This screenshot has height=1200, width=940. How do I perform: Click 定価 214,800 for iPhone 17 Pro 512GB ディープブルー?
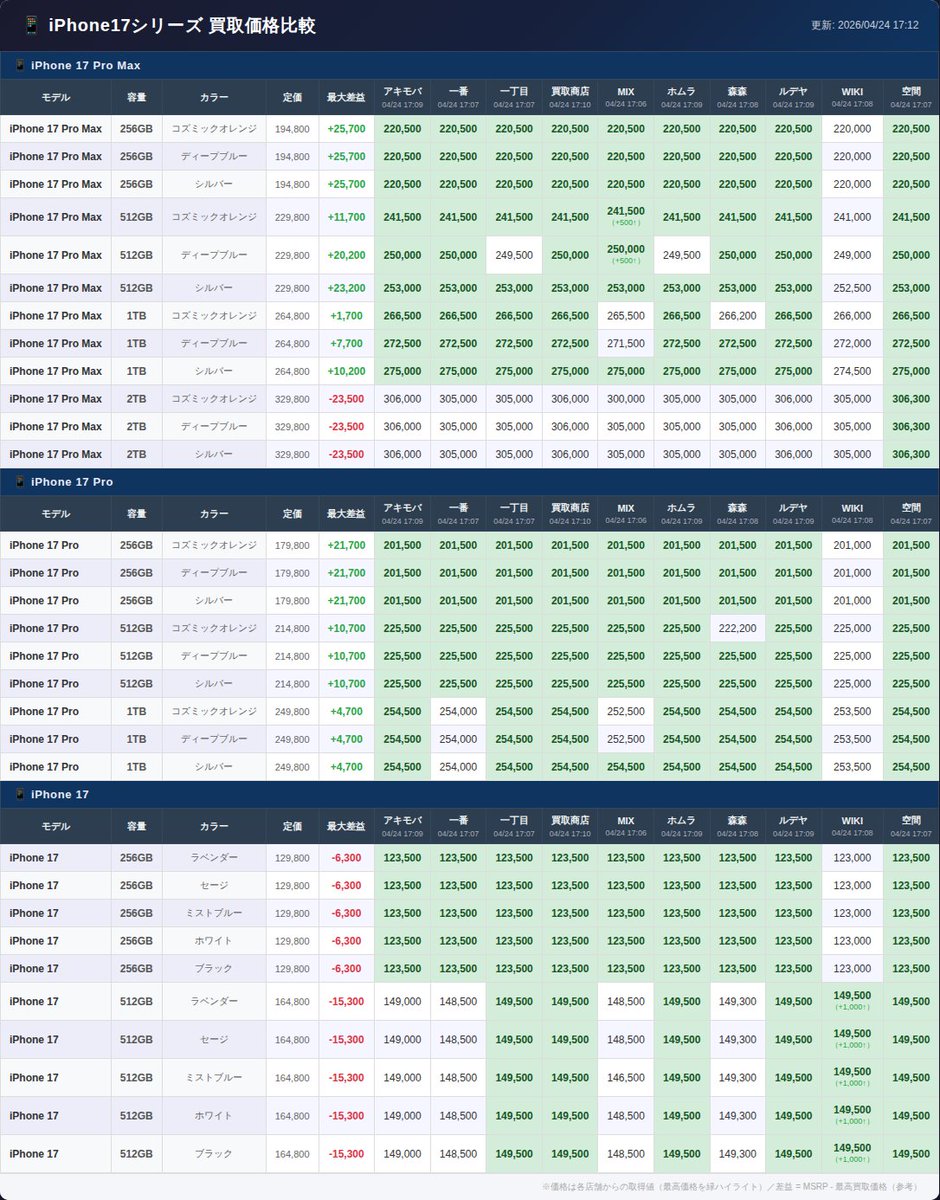[x=292, y=656]
